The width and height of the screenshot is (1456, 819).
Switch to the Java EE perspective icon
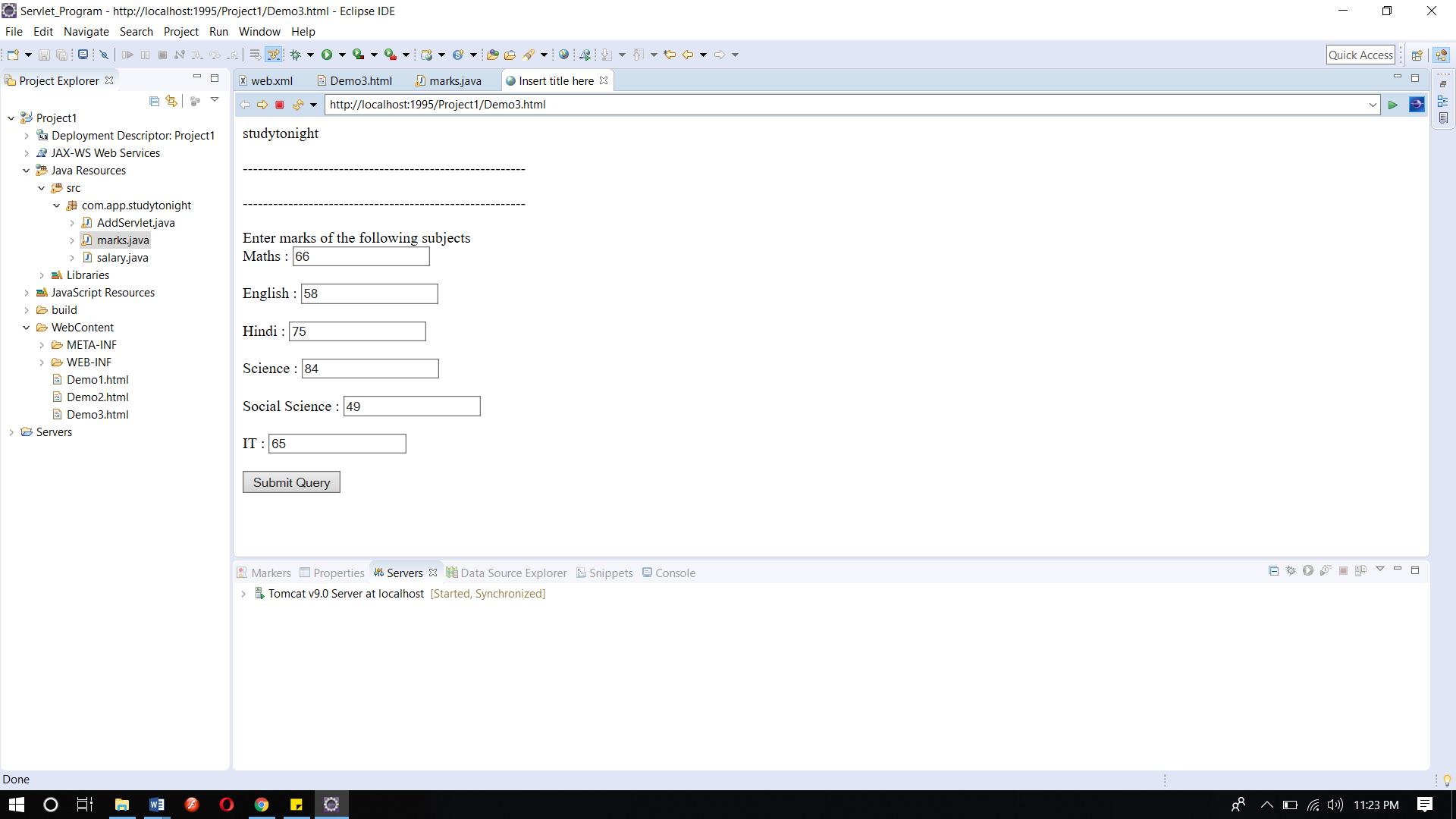[x=1442, y=55]
